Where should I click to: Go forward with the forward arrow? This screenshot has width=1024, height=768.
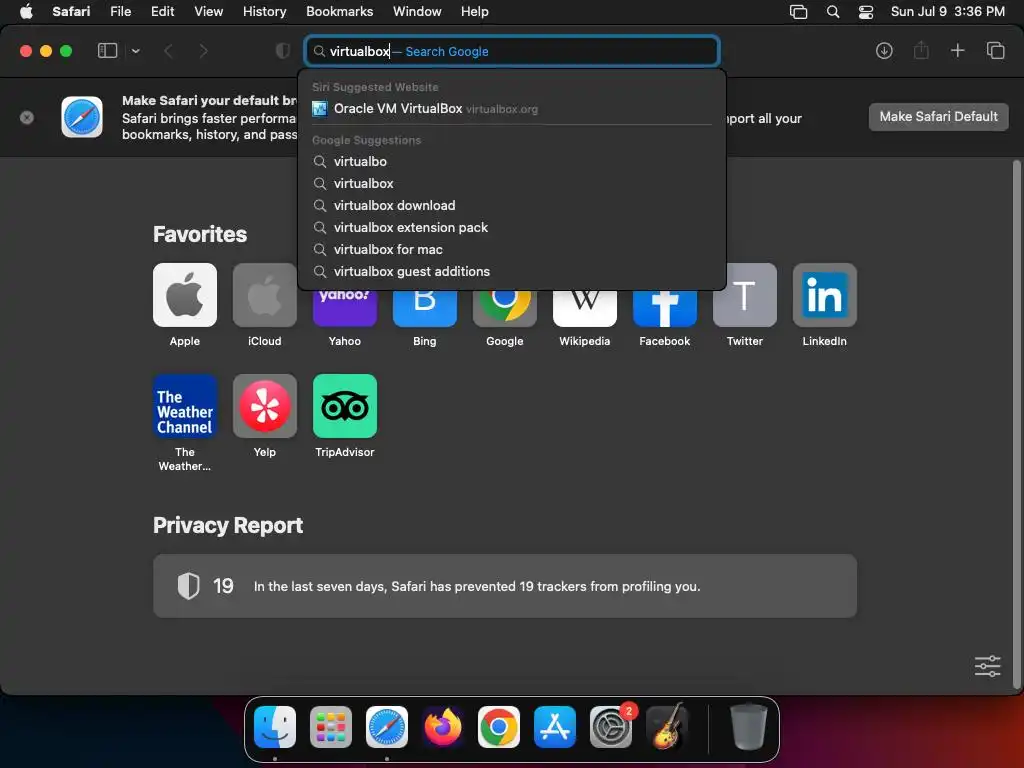(204, 51)
